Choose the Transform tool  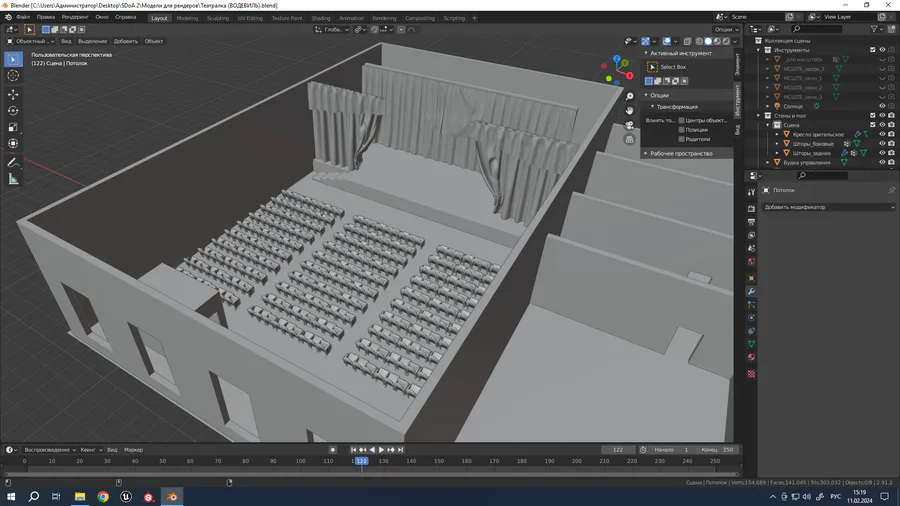[14, 144]
